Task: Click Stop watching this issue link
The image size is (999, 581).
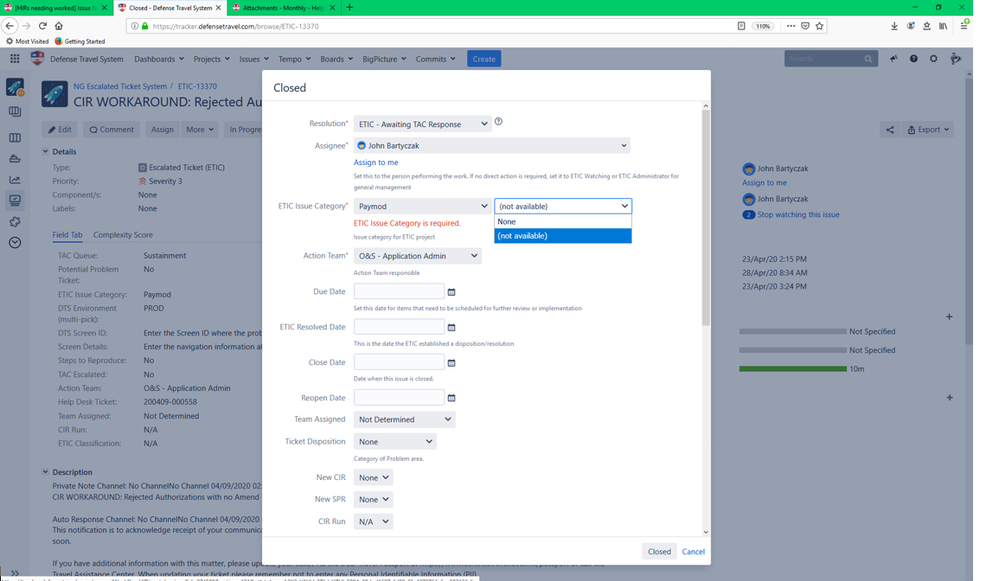Action: tap(798, 215)
